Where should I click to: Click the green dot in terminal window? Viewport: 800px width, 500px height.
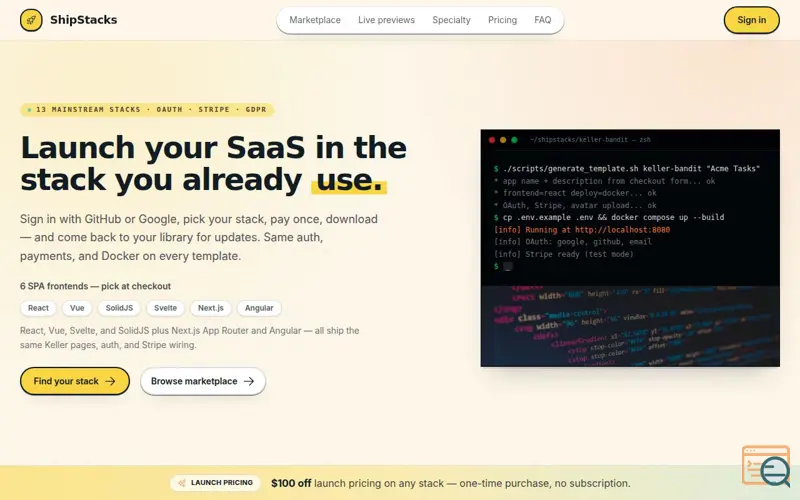pos(514,140)
